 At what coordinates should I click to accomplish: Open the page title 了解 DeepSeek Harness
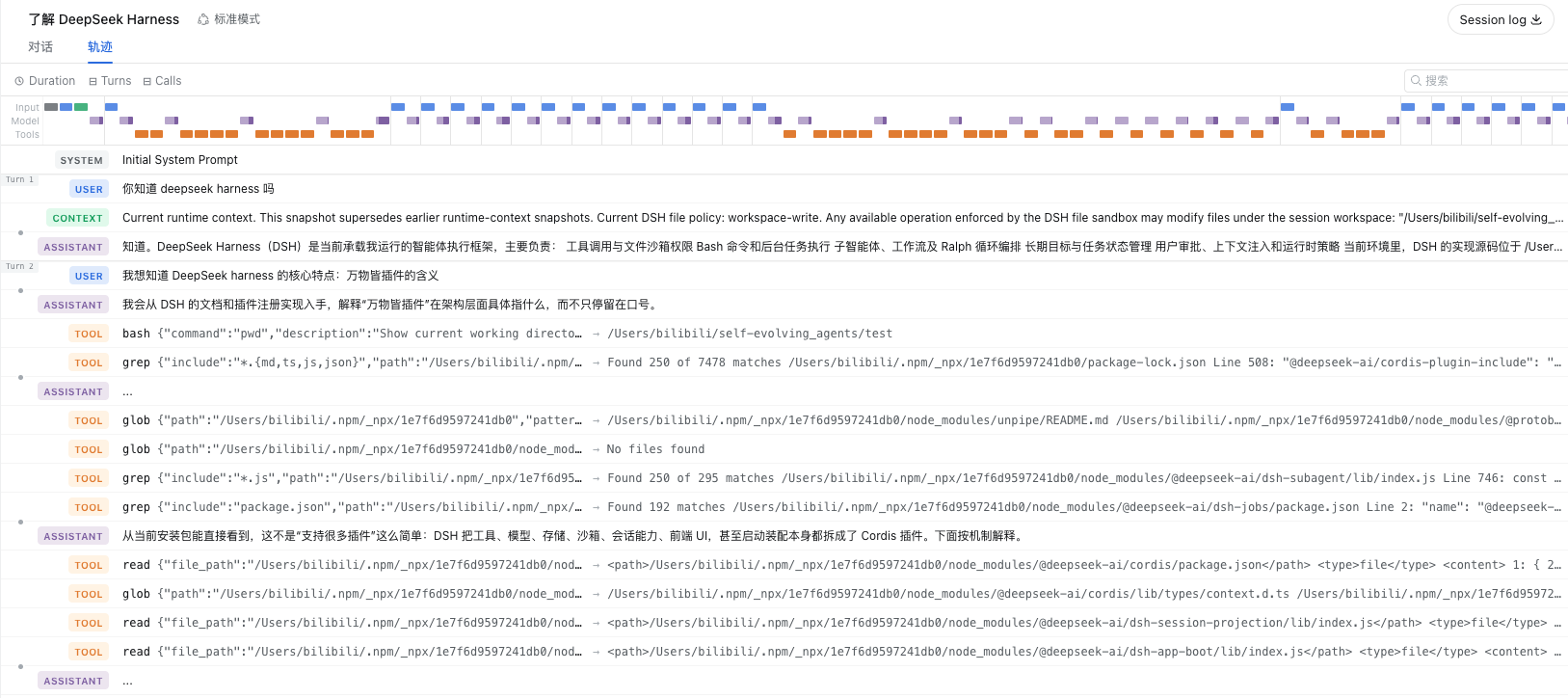(104, 19)
